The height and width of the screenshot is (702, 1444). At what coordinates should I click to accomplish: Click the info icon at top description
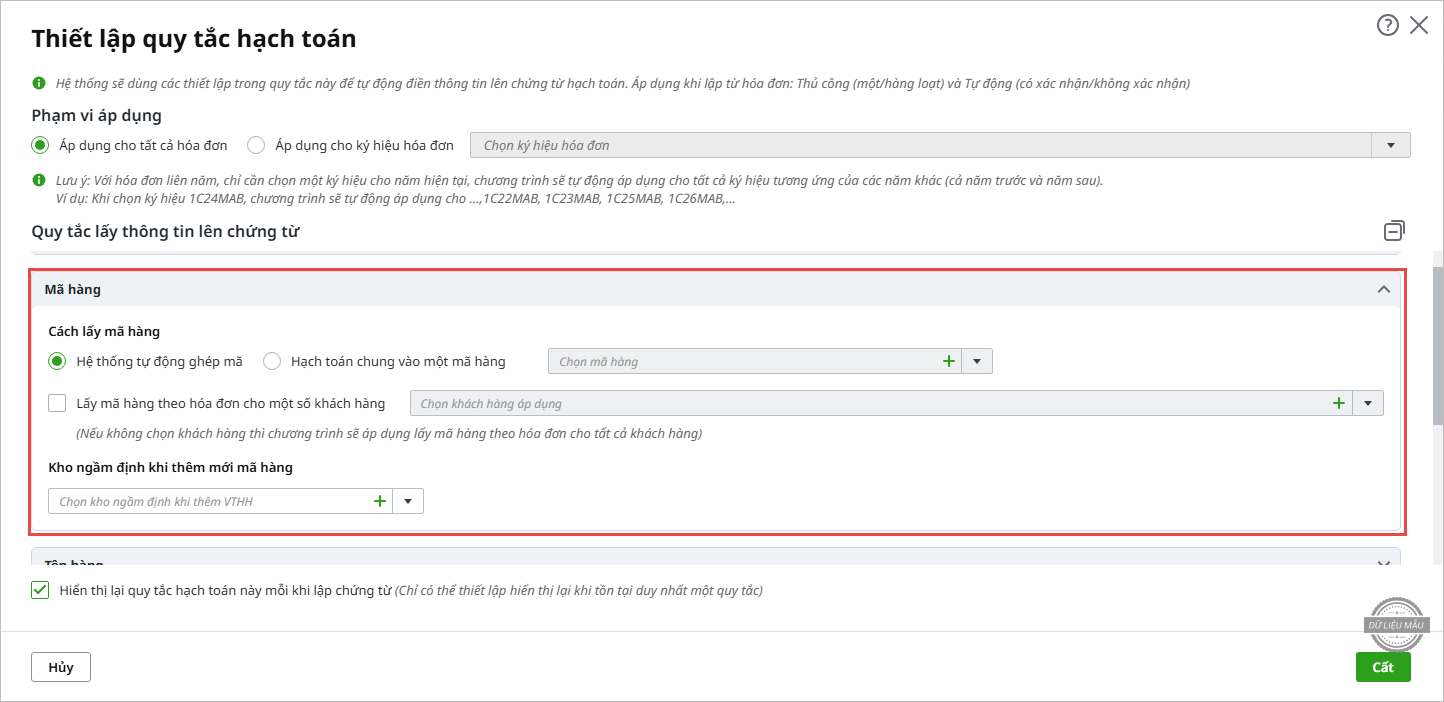[39, 83]
